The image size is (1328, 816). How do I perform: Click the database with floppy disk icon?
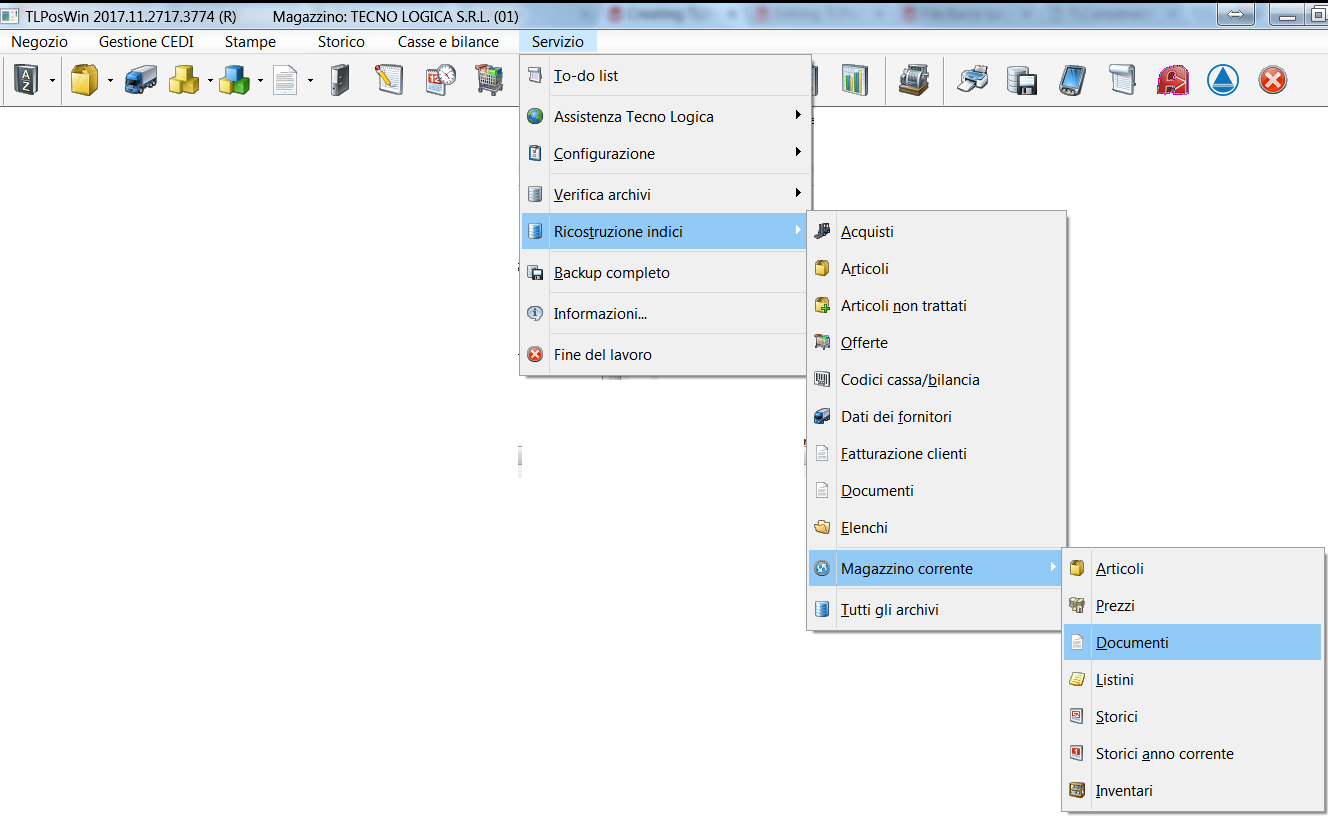1021,80
